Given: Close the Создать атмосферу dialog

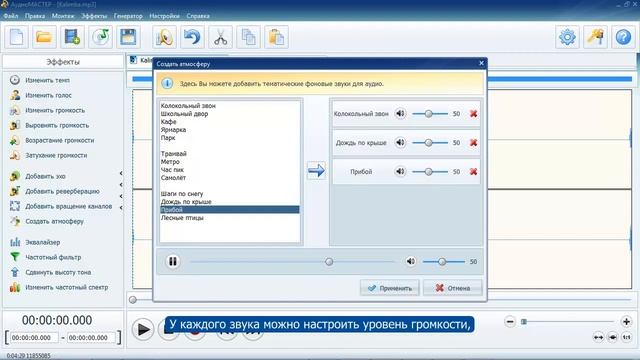Looking at the screenshot, I should tap(481, 63).
